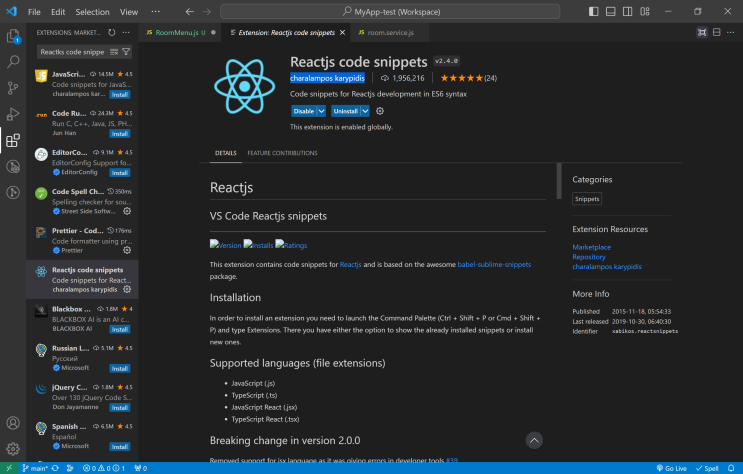Close the Reactjs code snippets extension tab
The image size is (743, 474).
point(342,32)
